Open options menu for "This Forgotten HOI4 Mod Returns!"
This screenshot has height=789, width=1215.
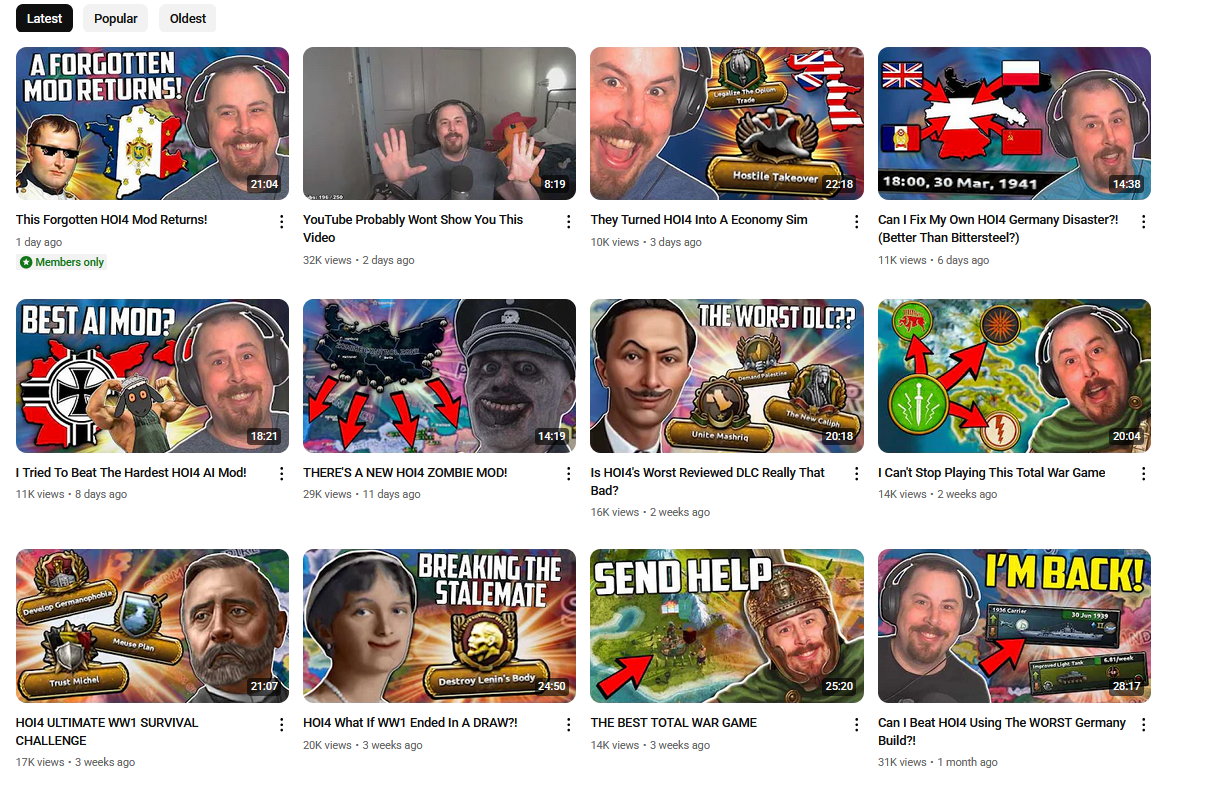click(x=281, y=222)
